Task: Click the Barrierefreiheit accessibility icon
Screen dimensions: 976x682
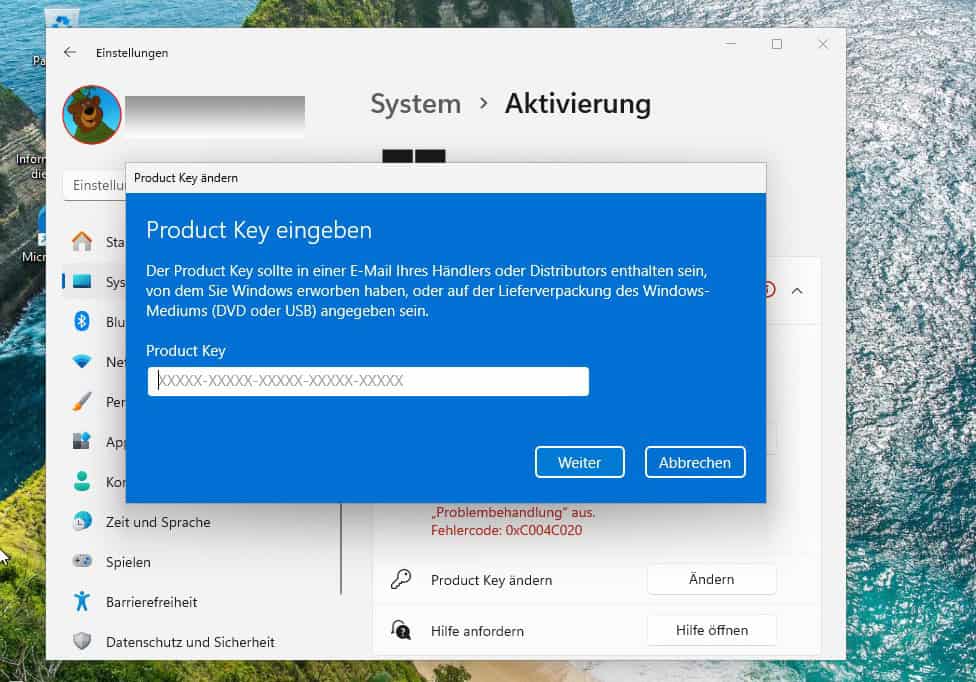Action: point(83,602)
